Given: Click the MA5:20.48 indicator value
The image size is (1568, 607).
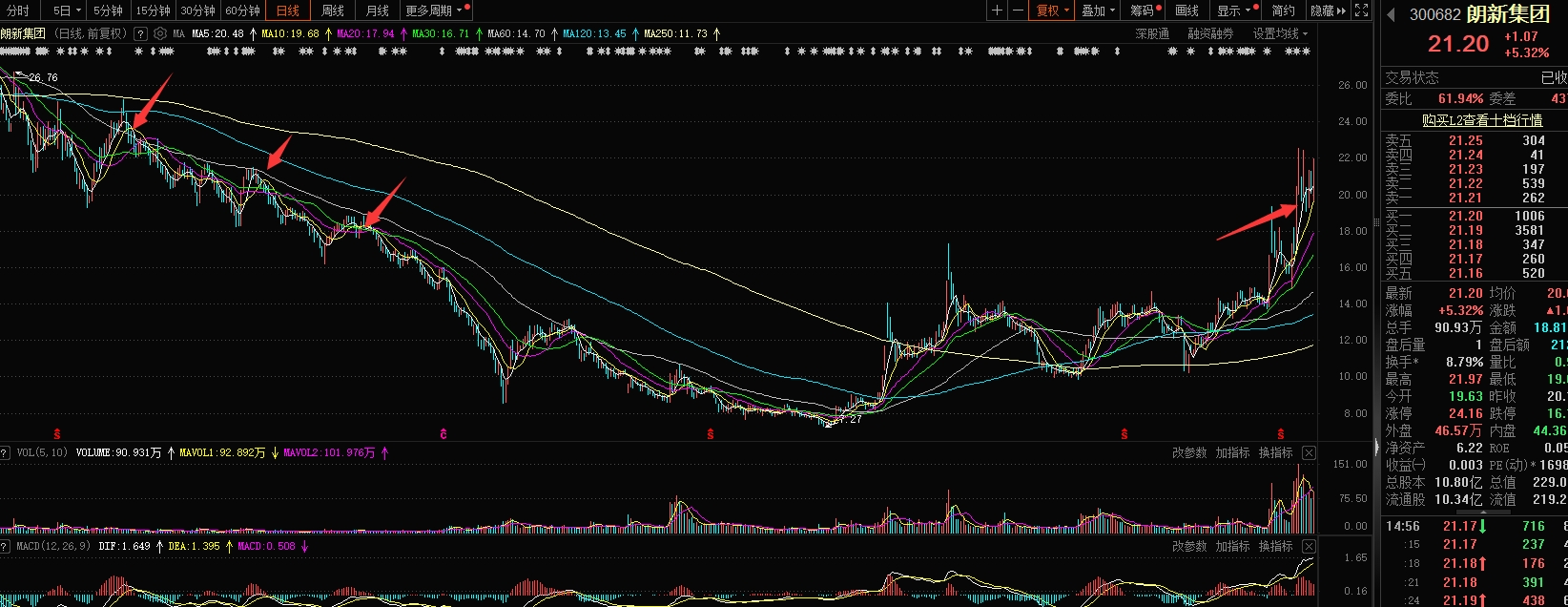Looking at the screenshot, I should 217,33.
